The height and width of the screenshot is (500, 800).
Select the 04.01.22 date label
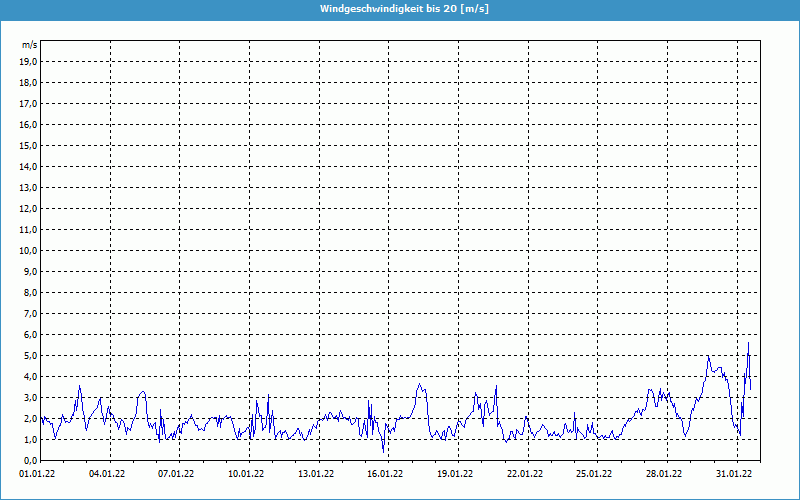[107, 475]
